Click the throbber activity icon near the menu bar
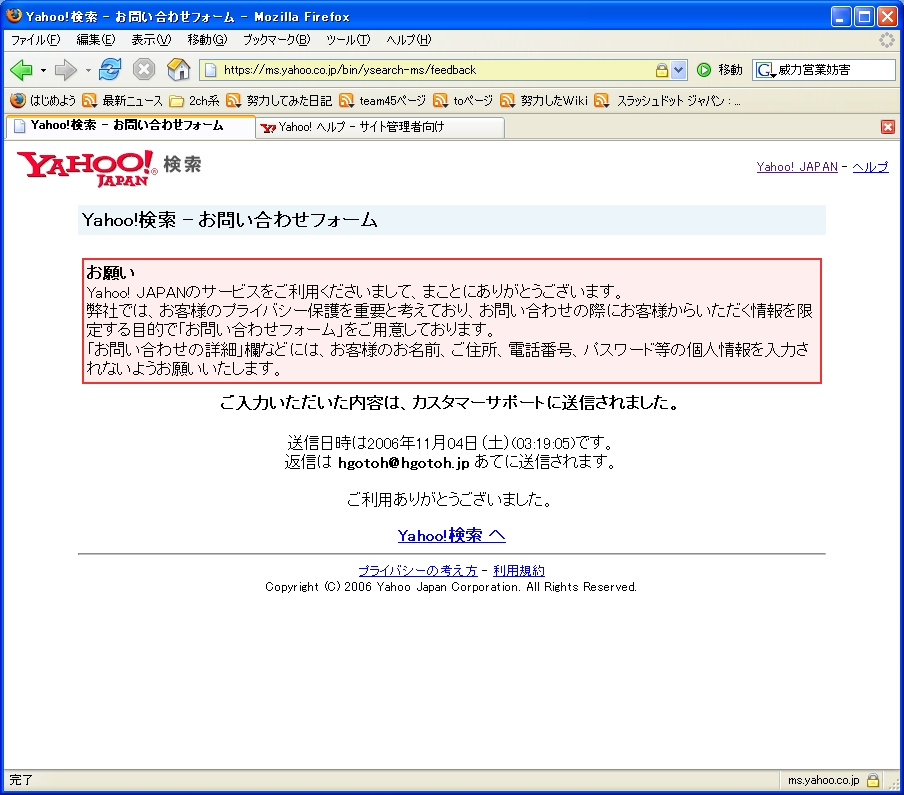The image size is (904, 795). coord(886,40)
